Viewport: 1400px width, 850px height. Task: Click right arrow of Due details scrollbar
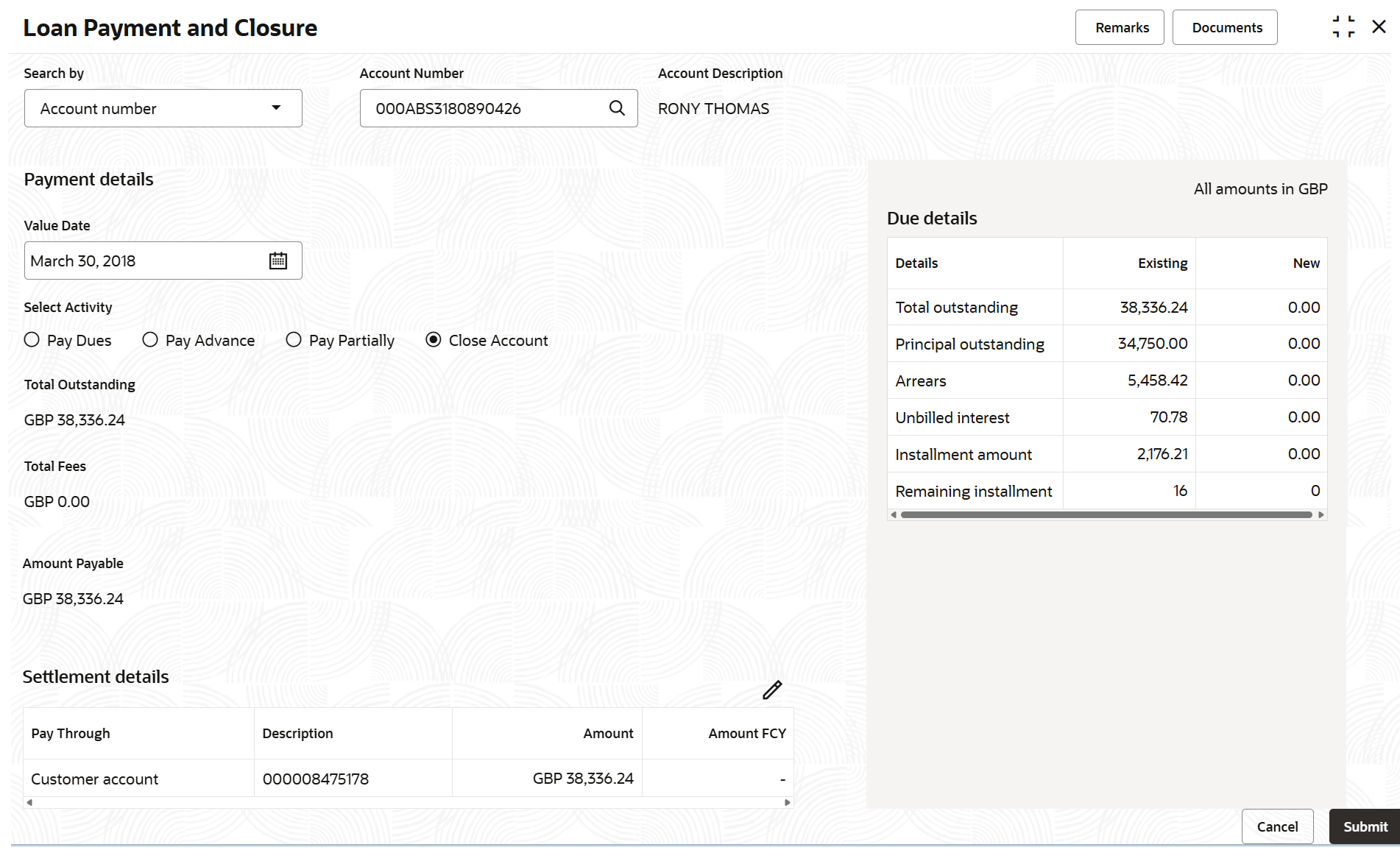coord(1321,515)
